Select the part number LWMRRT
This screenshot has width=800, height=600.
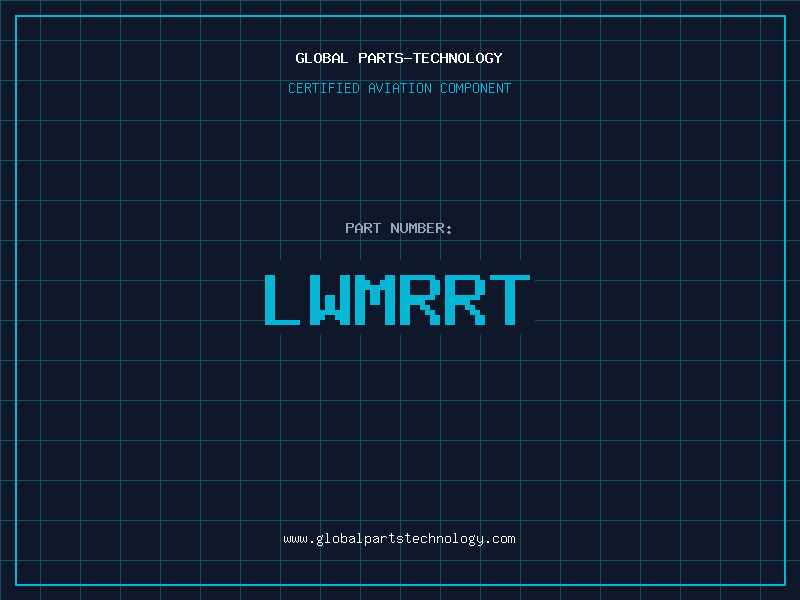(x=397, y=300)
